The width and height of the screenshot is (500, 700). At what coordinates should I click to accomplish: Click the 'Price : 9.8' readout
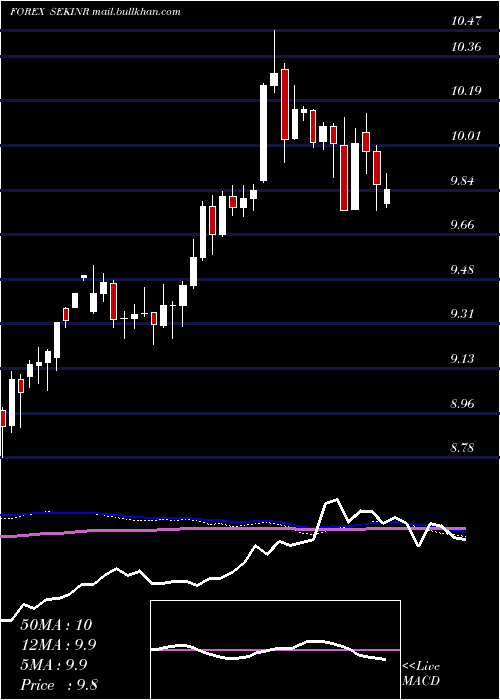(59, 685)
